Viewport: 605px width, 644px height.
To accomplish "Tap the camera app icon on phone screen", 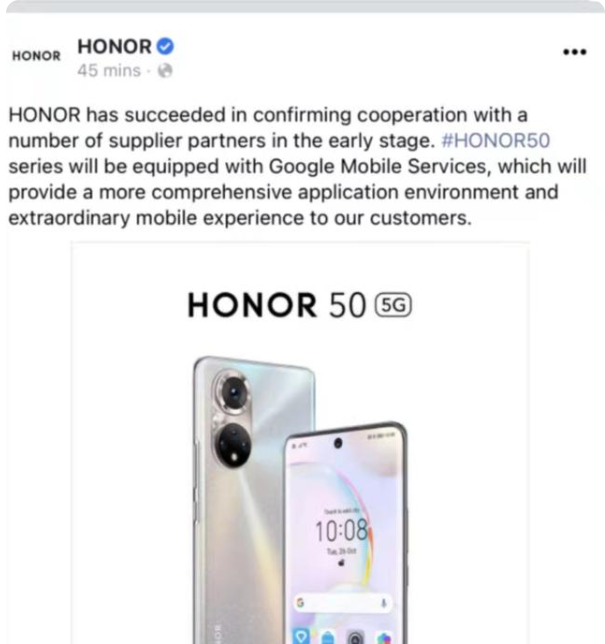I will click(356, 638).
